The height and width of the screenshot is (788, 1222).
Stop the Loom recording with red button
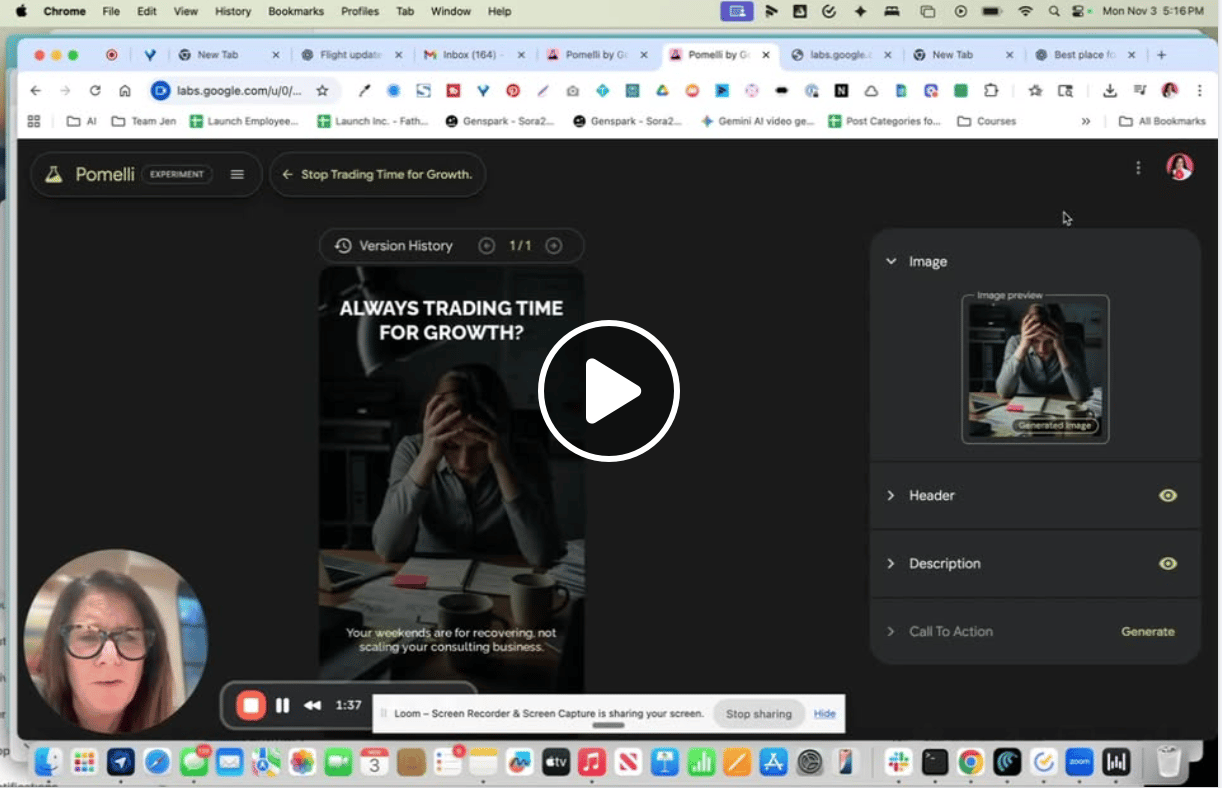tap(251, 705)
